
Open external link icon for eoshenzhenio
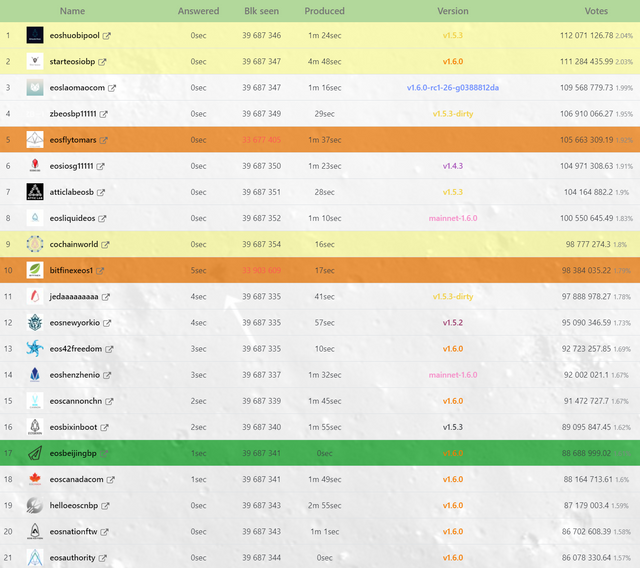(x=107, y=375)
